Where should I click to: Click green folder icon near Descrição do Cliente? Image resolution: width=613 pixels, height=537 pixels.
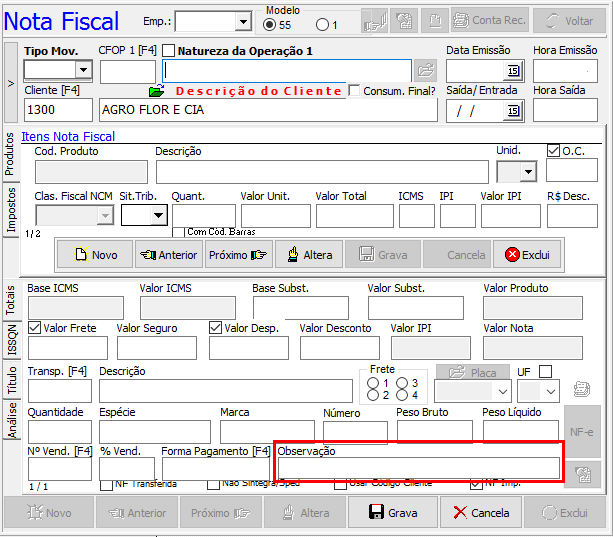tap(156, 92)
